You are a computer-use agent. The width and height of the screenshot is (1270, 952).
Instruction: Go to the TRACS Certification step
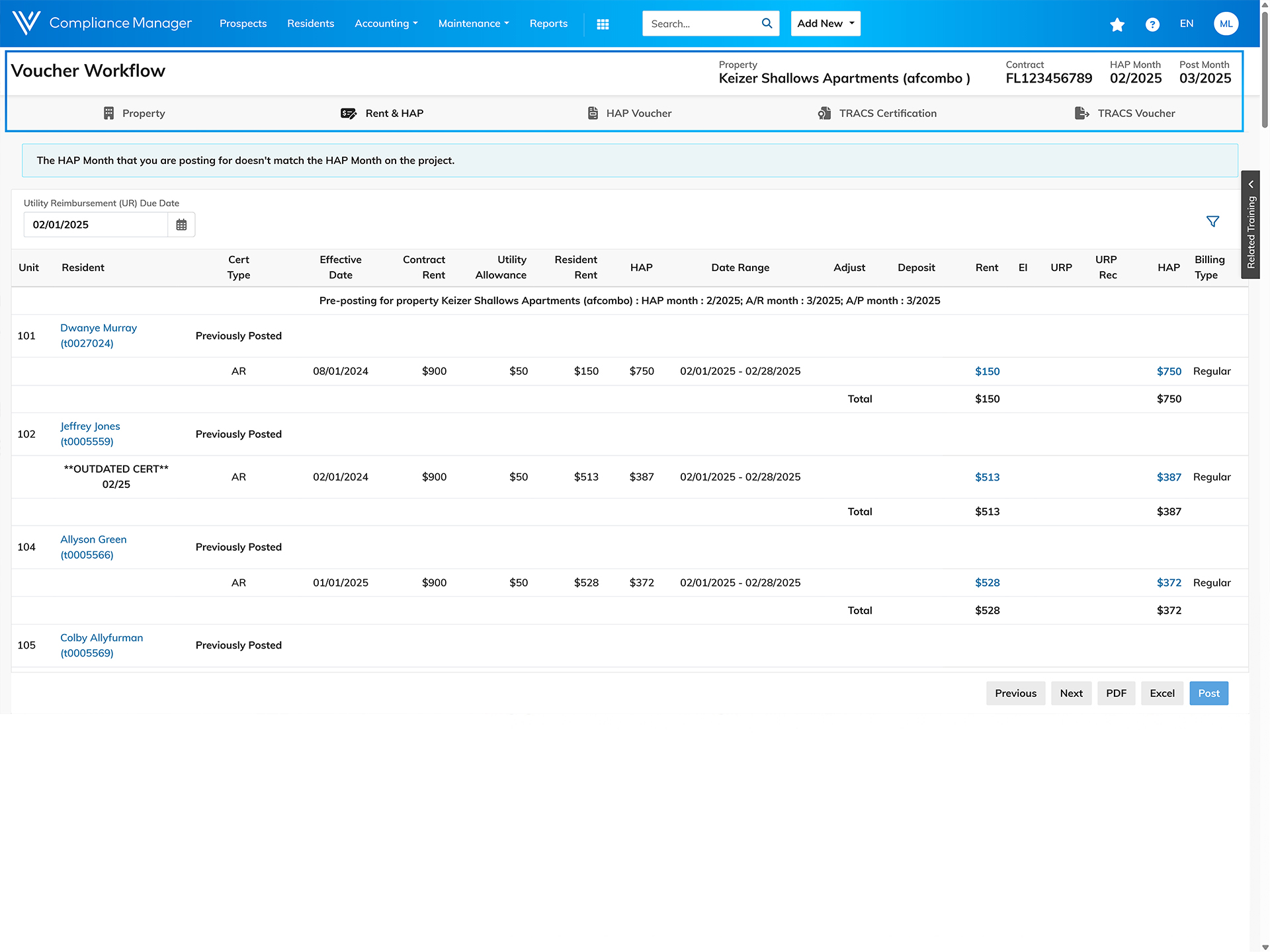pos(877,113)
